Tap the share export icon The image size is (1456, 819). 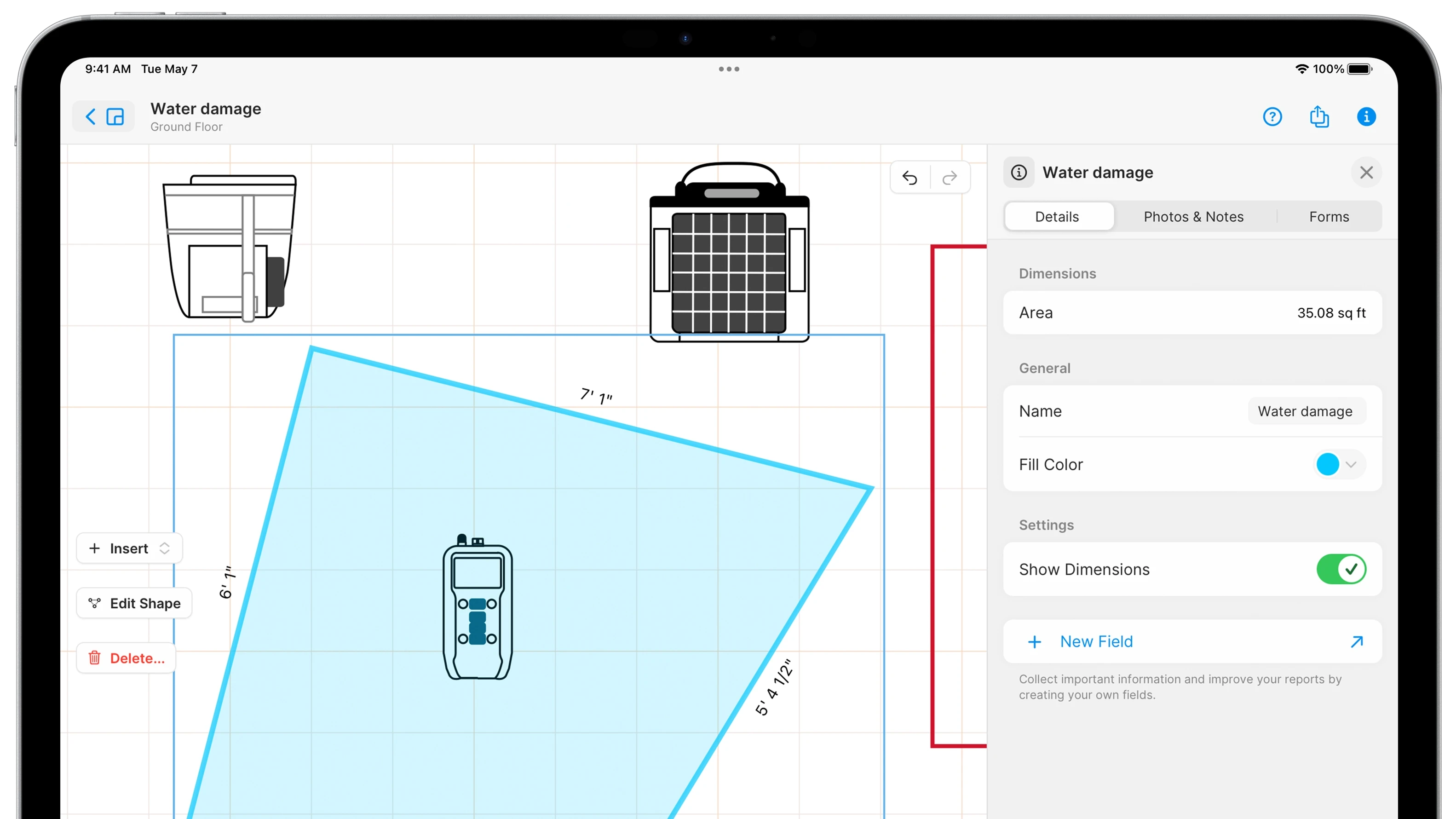coord(1318,117)
